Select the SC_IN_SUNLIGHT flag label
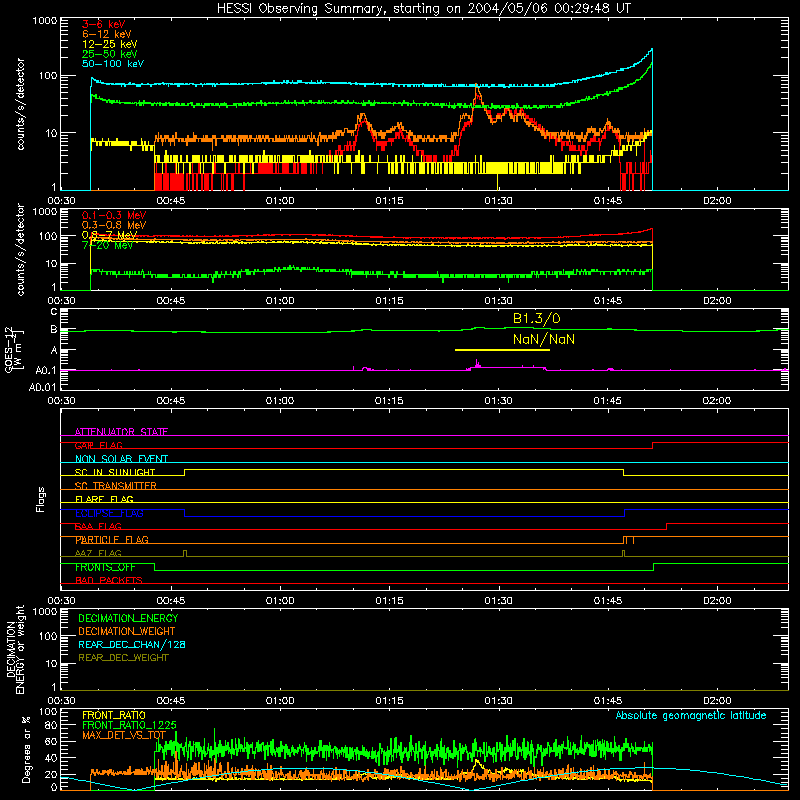The width and height of the screenshot is (800, 800). [115, 472]
